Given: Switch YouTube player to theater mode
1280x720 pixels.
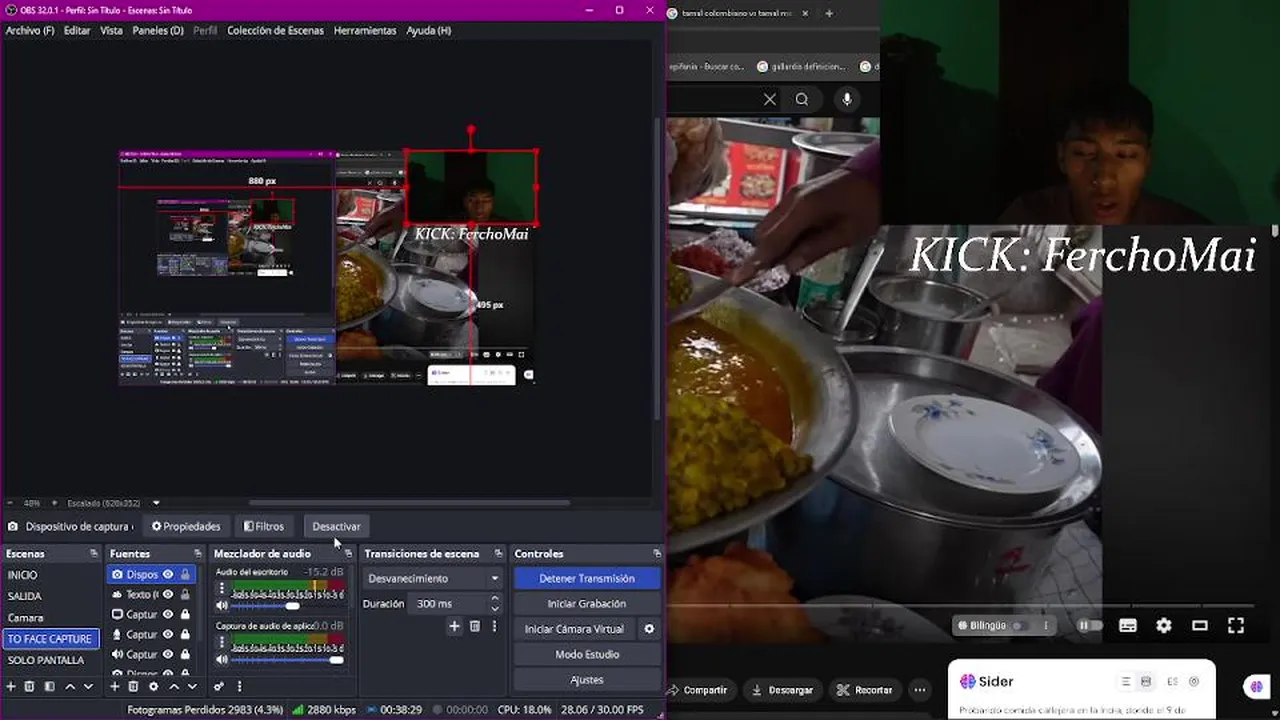Looking at the screenshot, I should coord(1200,626).
